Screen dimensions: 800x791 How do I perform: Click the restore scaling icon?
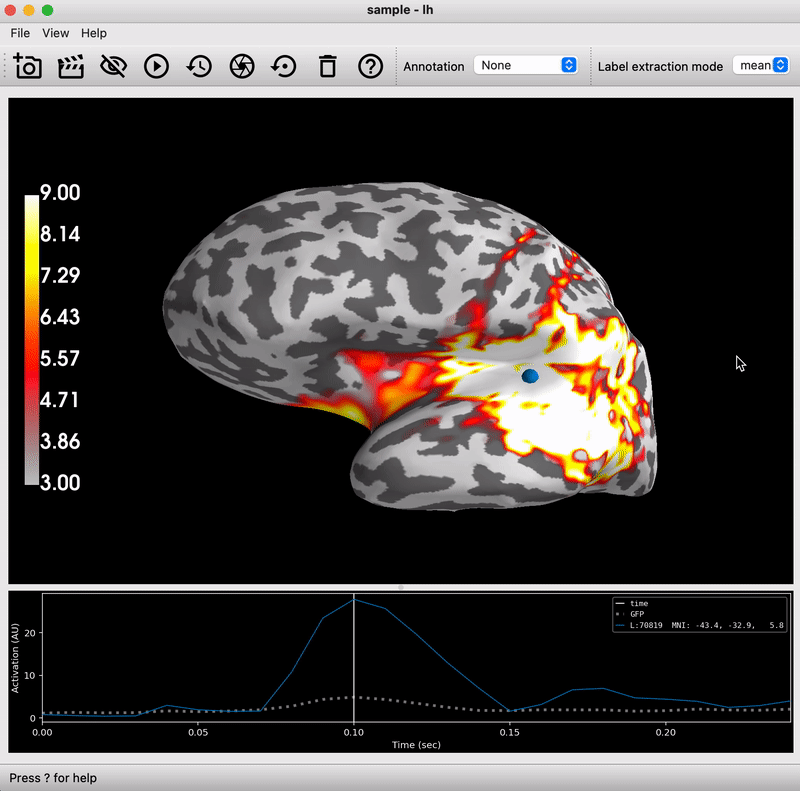pyautogui.click(x=284, y=67)
